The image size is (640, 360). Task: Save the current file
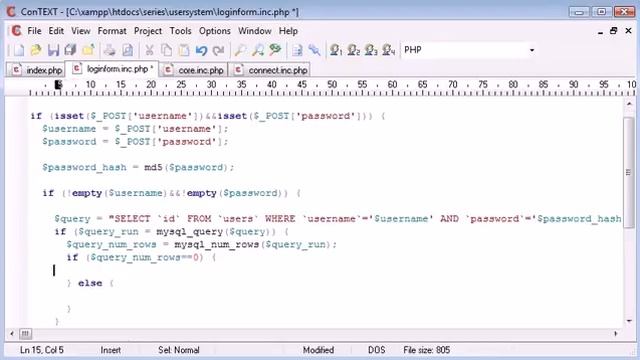(53, 50)
